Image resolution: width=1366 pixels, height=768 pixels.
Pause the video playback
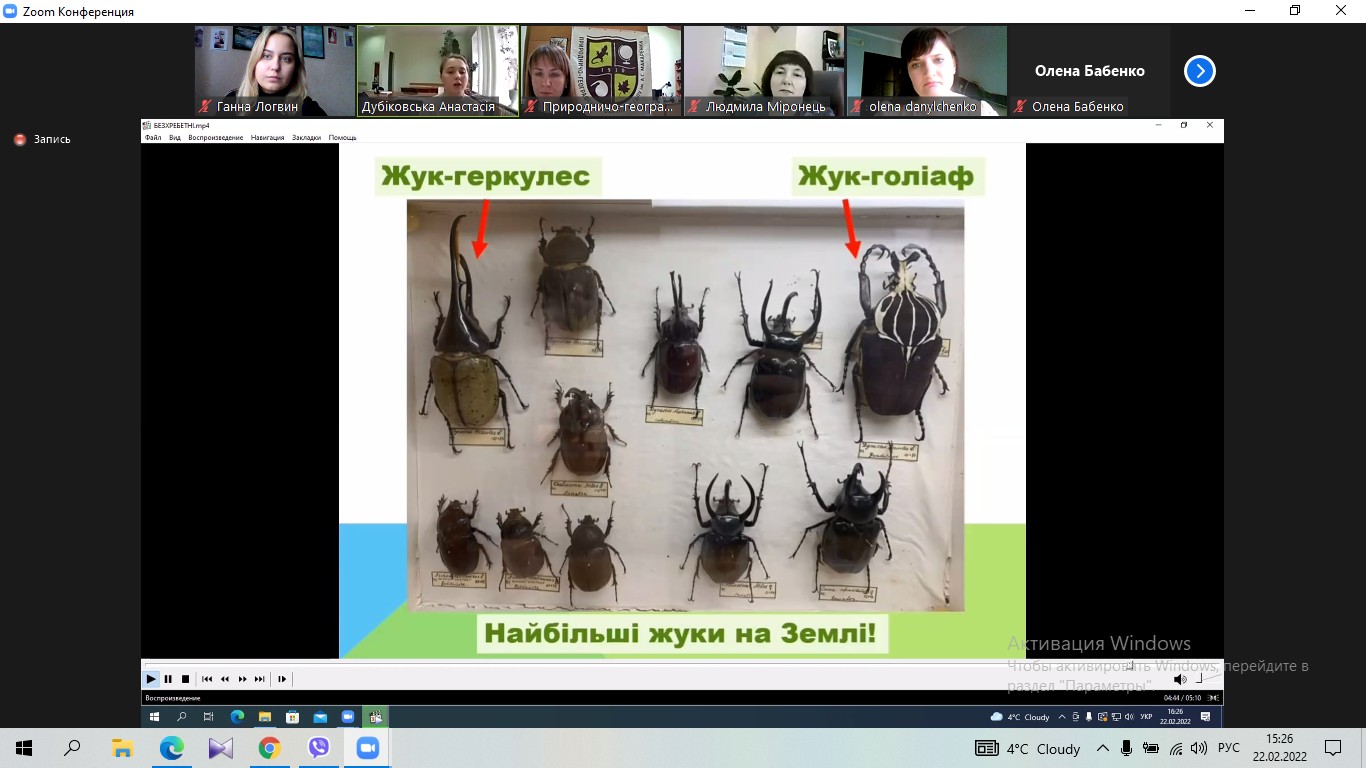coord(168,679)
